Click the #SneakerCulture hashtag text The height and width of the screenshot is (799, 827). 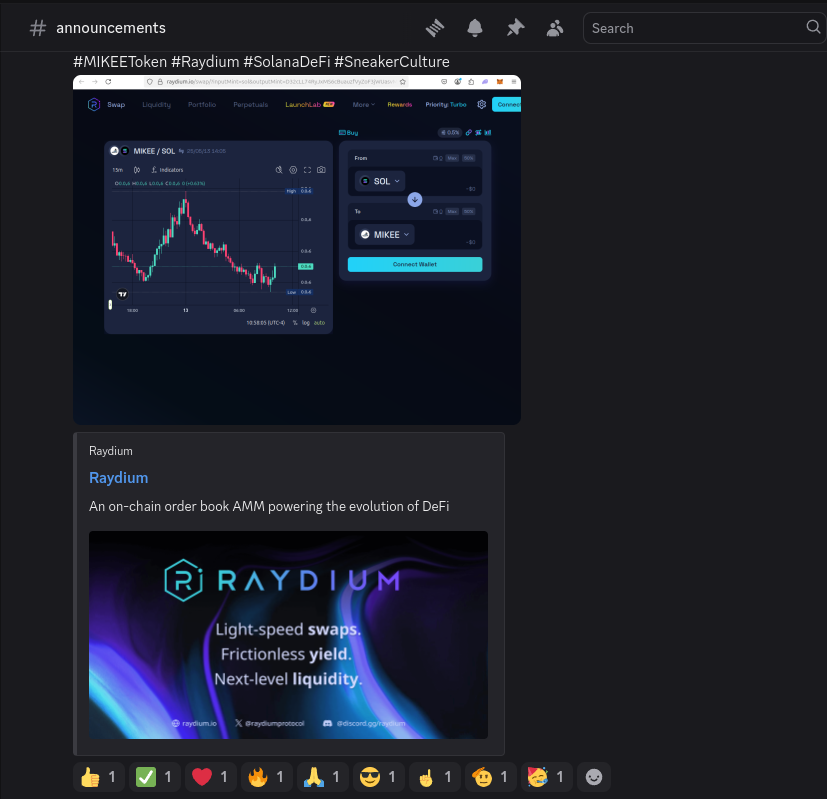(x=392, y=62)
